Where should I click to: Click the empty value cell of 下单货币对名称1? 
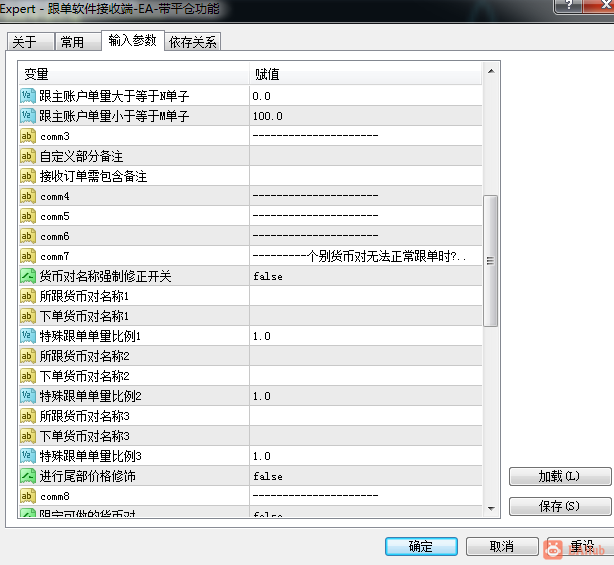pyautogui.click(x=366, y=316)
